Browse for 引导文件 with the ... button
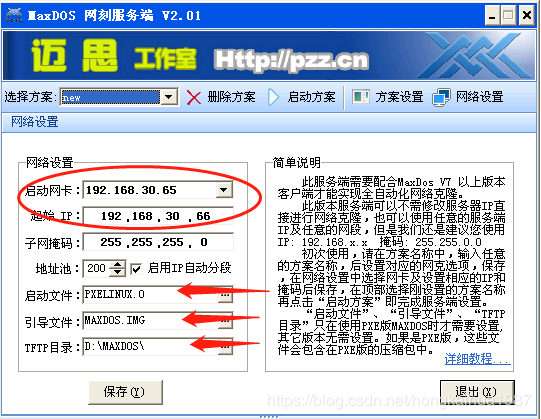The image size is (541, 419). coord(226,321)
